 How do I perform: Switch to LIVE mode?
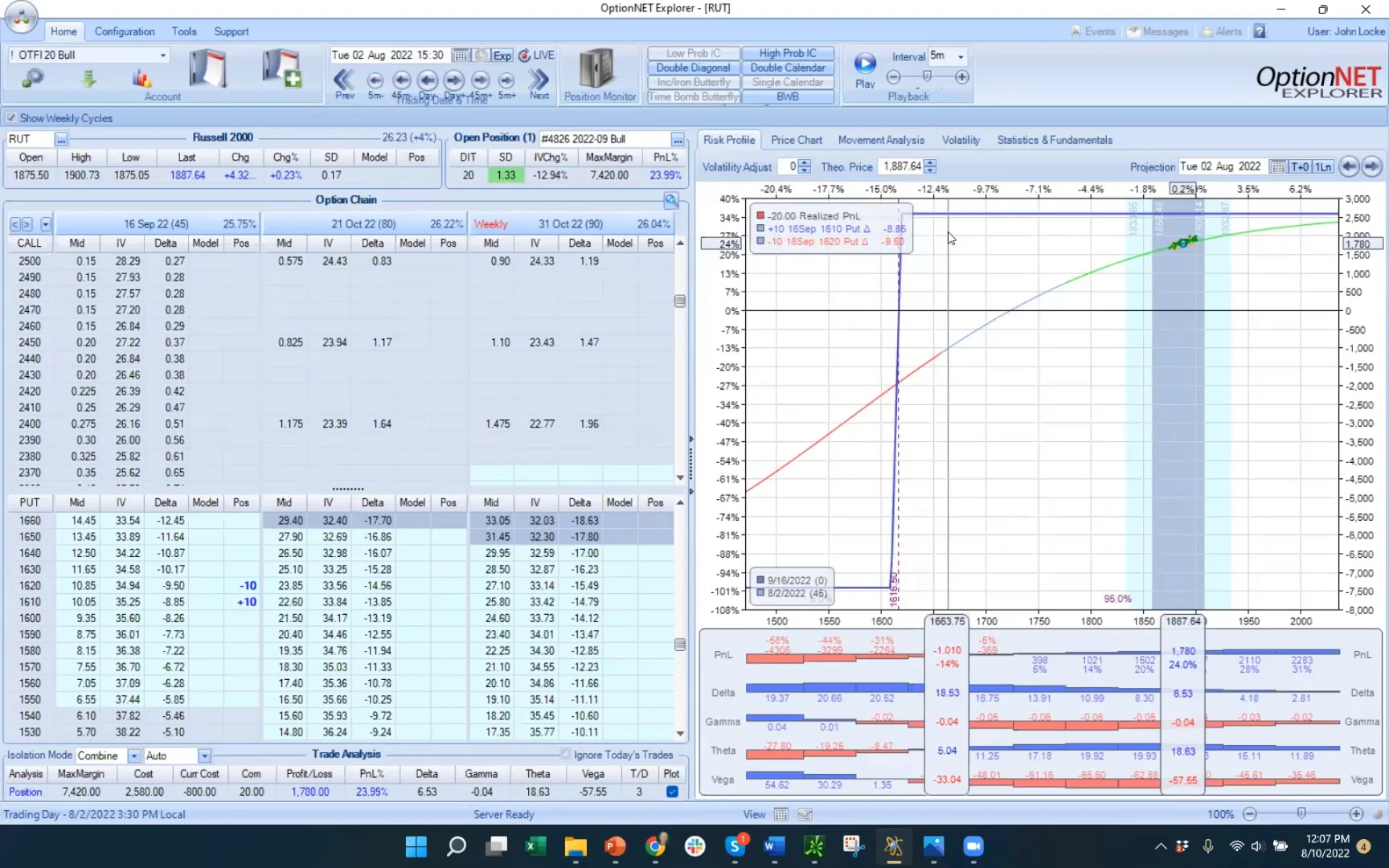tap(537, 55)
